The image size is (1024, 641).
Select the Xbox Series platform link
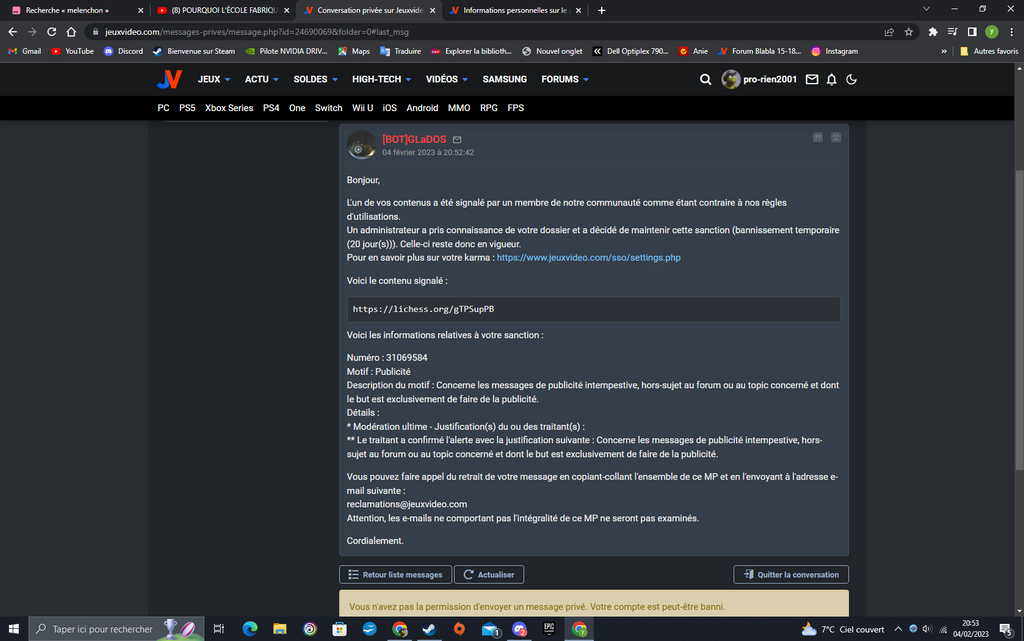tap(229, 108)
